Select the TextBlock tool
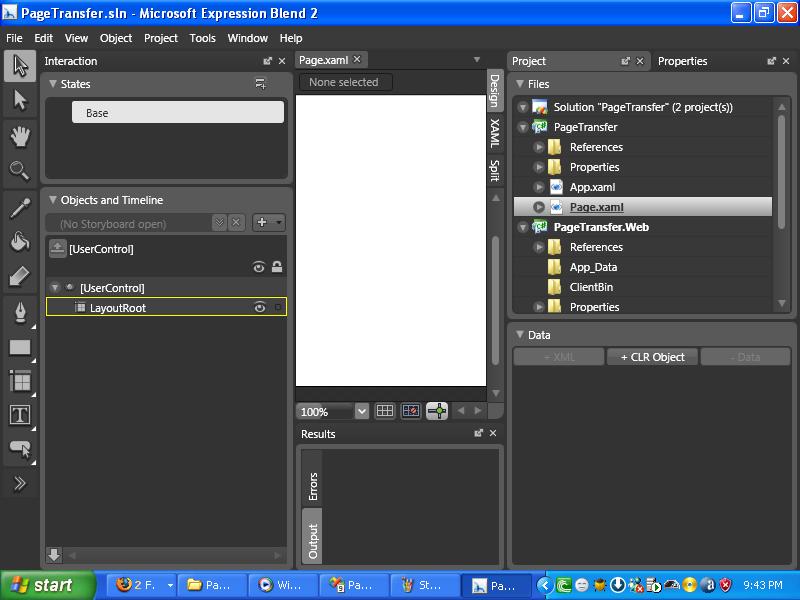The width and height of the screenshot is (800, 600). [x=20, y=415]
